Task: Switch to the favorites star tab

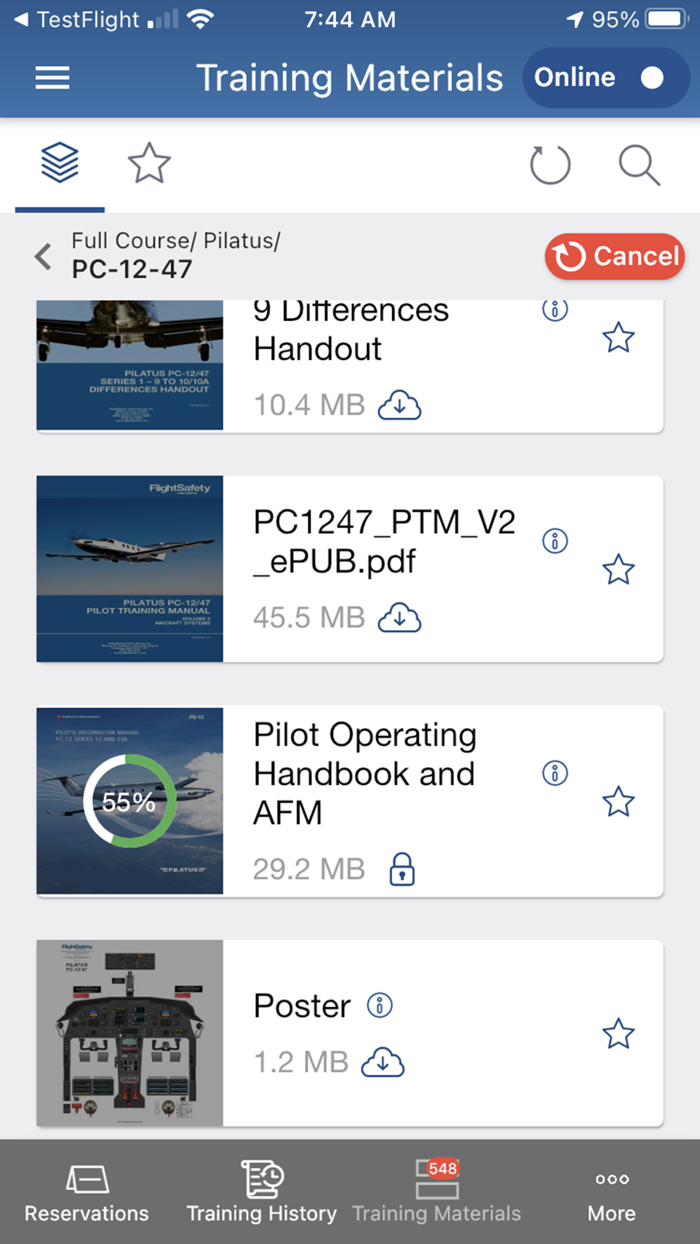Action: coord(149,163)
